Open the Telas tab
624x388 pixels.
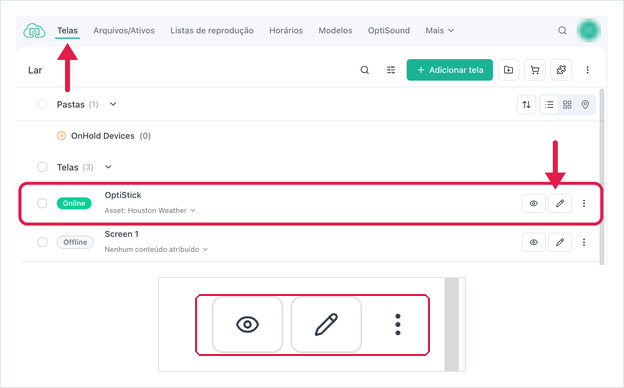pyautogui.click(x=67, y=30)
